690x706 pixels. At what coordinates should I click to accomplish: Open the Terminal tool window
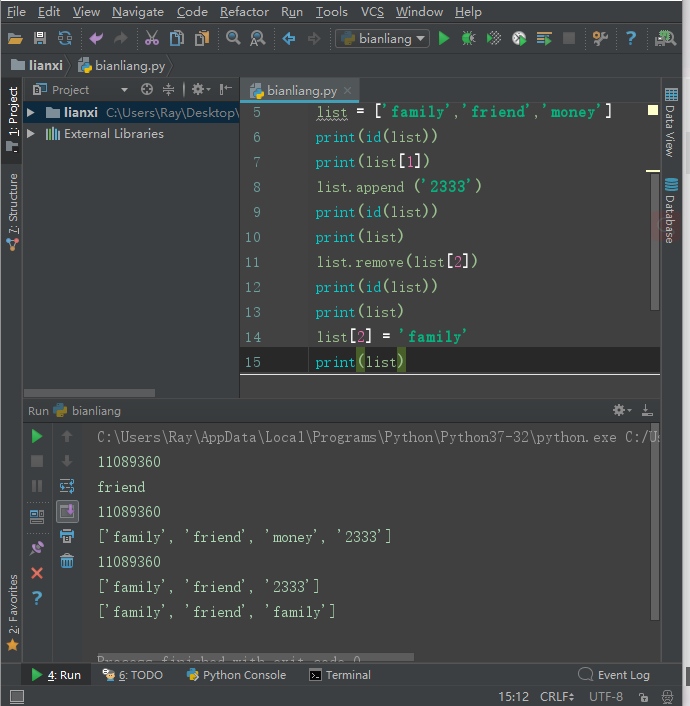click(340, 675)
